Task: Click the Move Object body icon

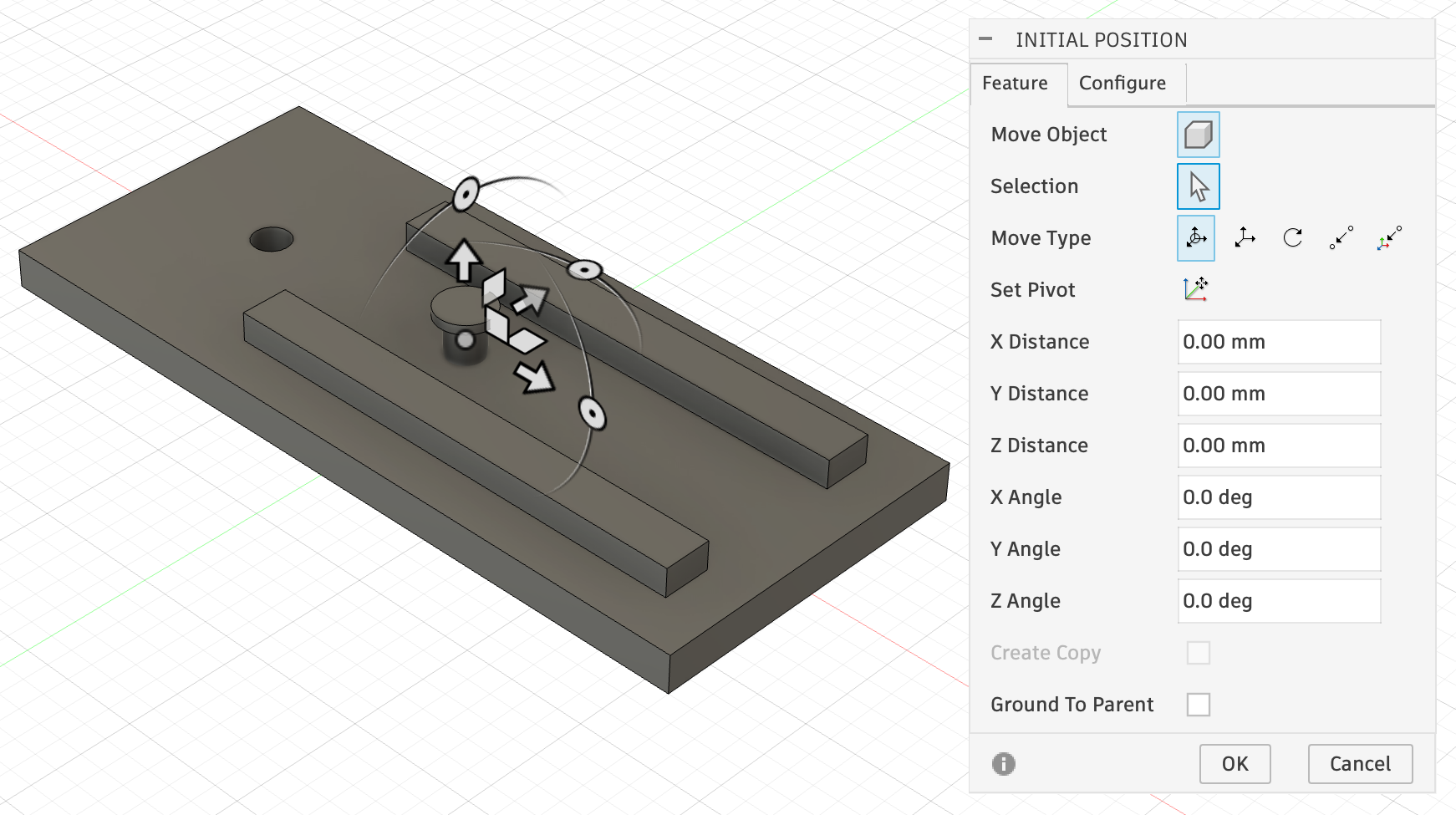Action: (x=1198, y=135)
